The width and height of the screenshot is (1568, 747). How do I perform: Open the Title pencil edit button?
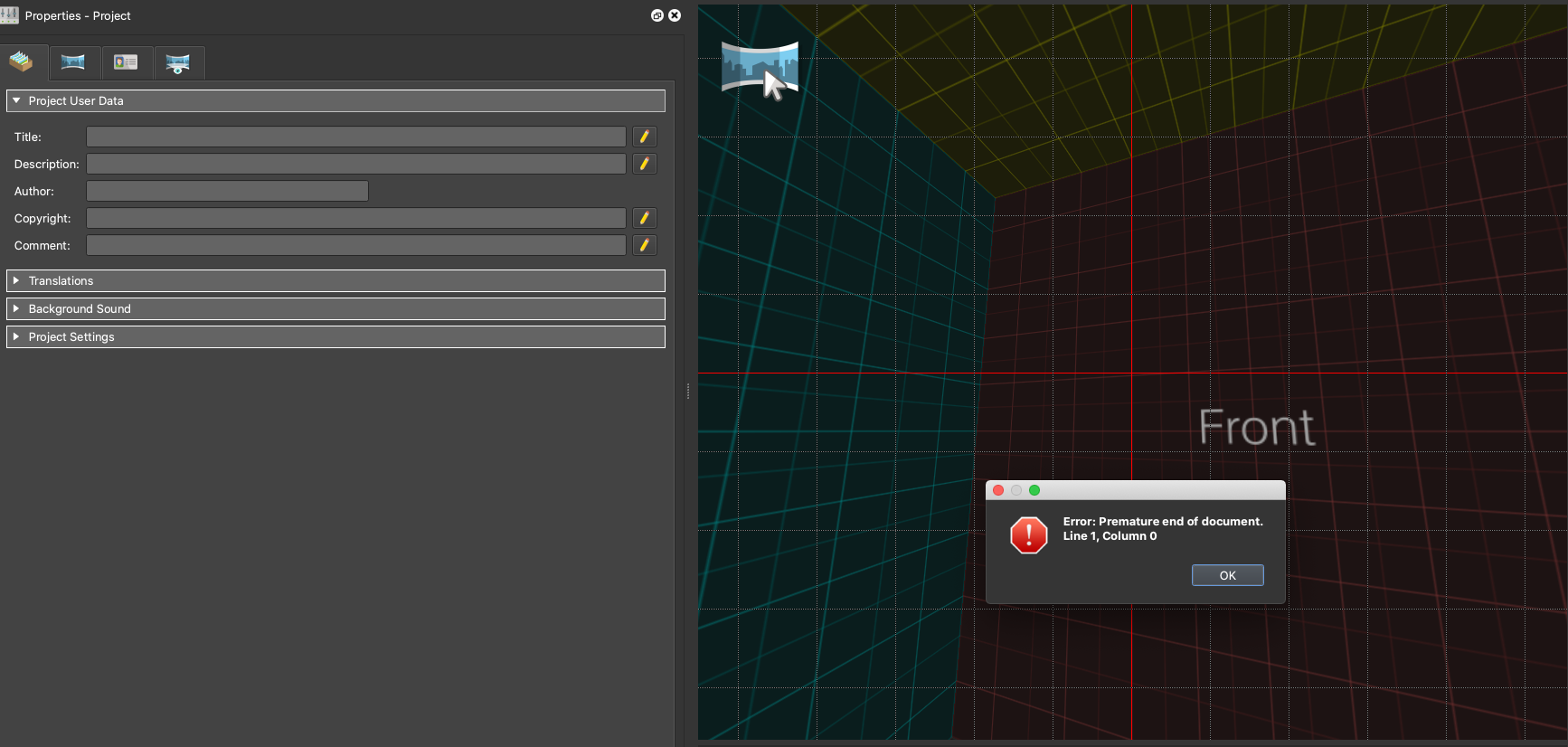tap(645, 137)
